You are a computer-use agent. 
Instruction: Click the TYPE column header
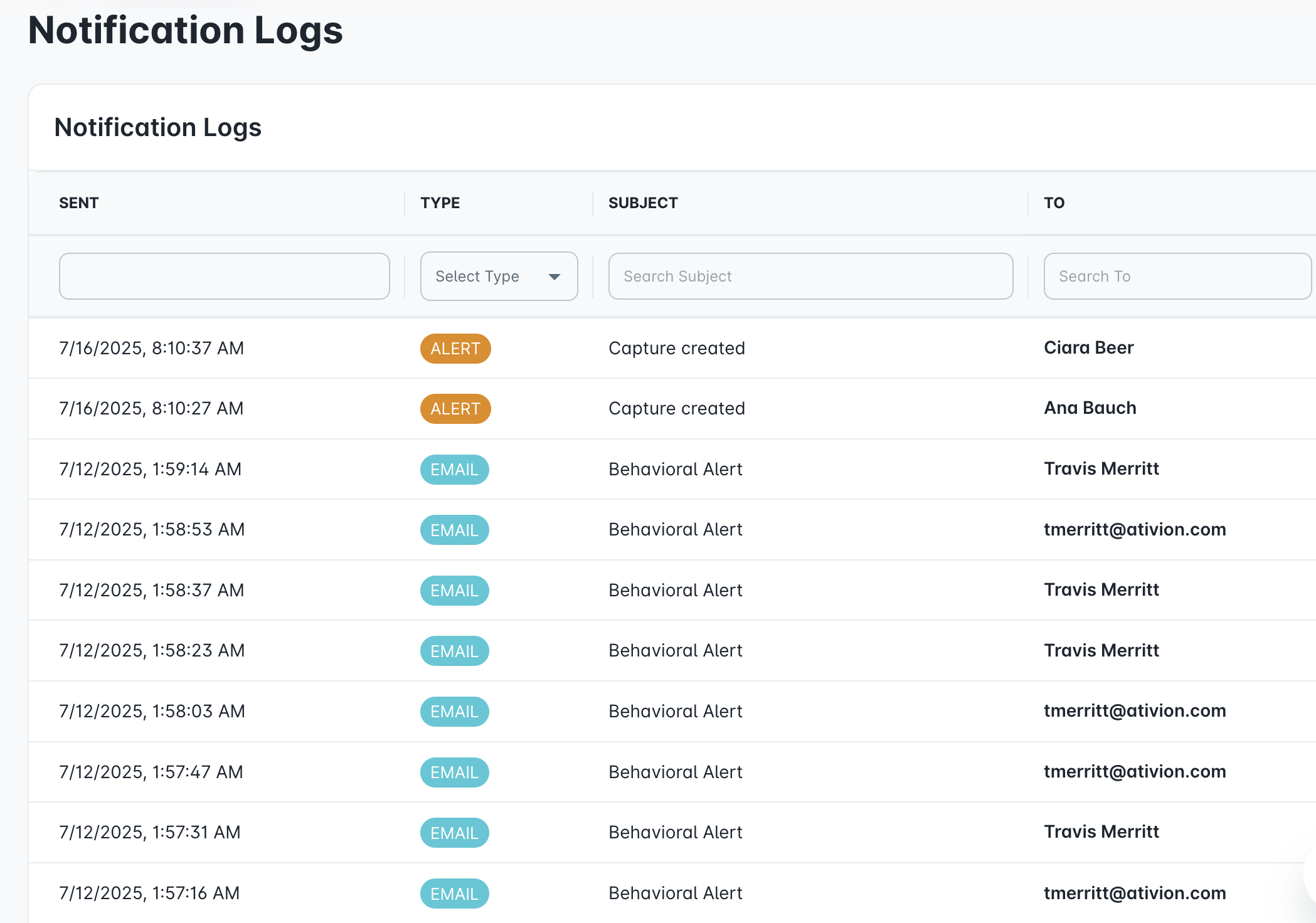(x=439, y=203)
